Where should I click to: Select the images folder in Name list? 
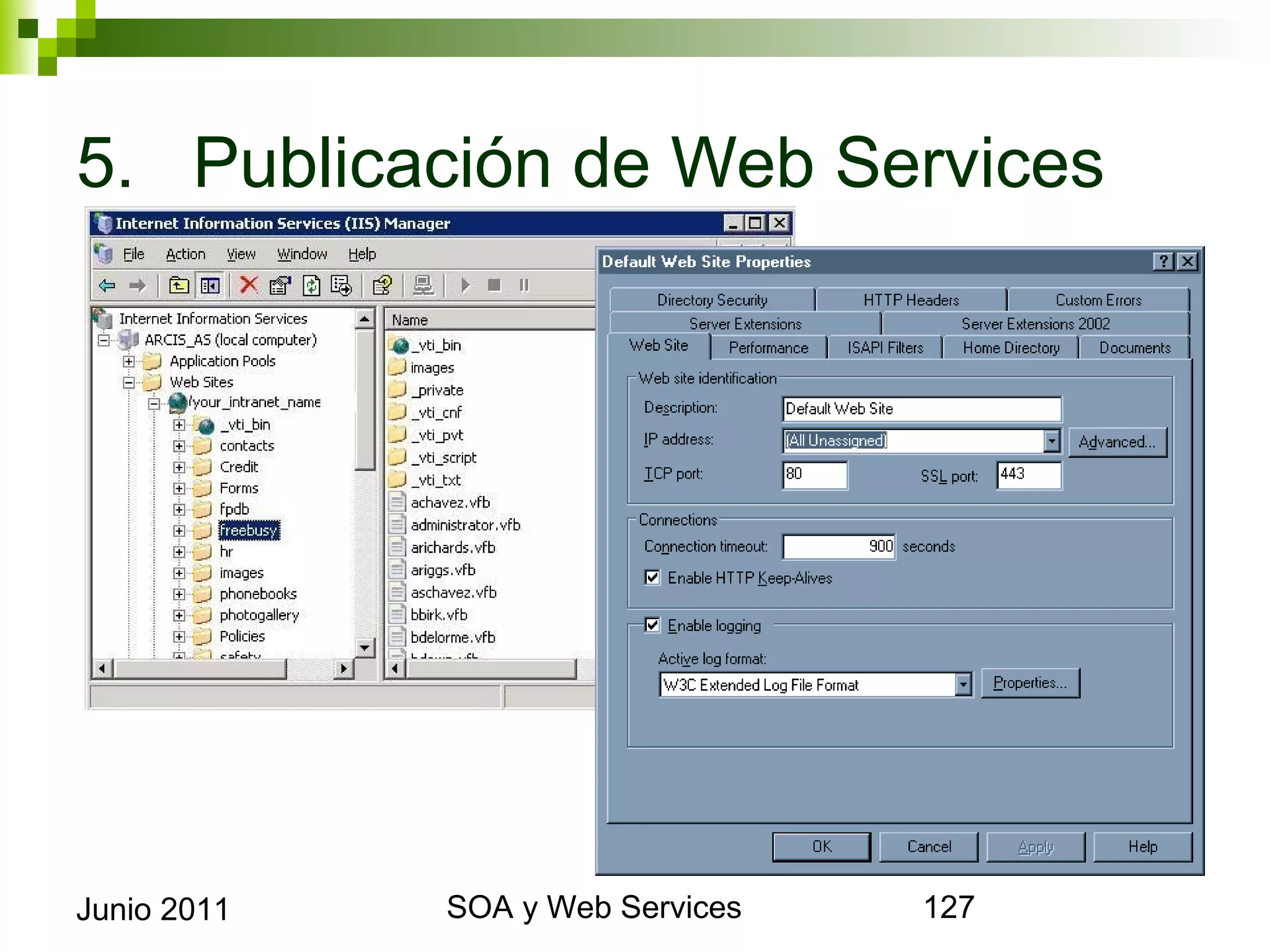432,368
